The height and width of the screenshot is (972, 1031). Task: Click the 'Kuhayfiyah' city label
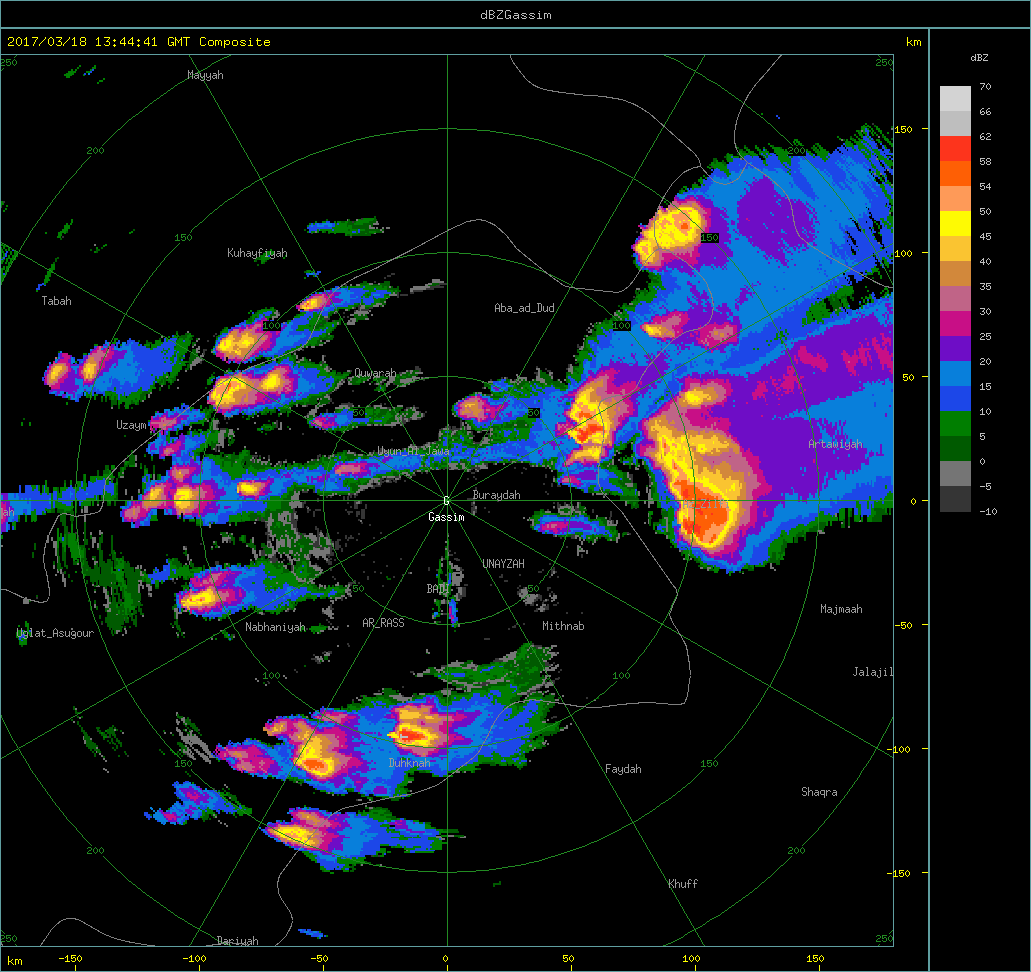(257, 253)
